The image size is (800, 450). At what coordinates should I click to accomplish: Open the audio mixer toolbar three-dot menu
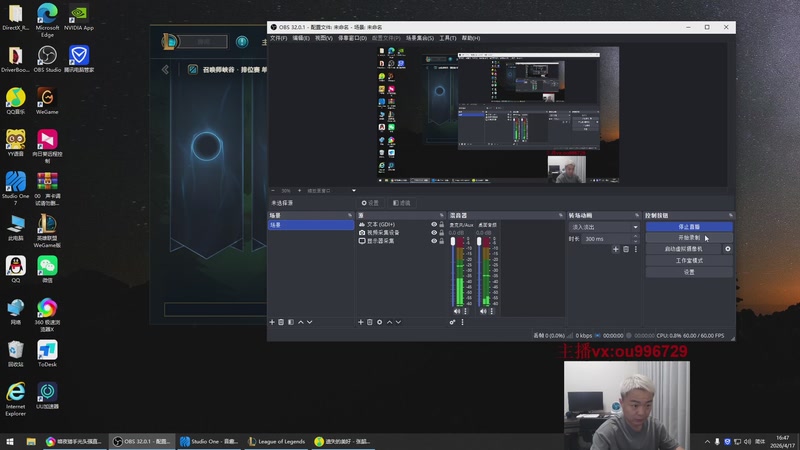click(x=463, y=322)
